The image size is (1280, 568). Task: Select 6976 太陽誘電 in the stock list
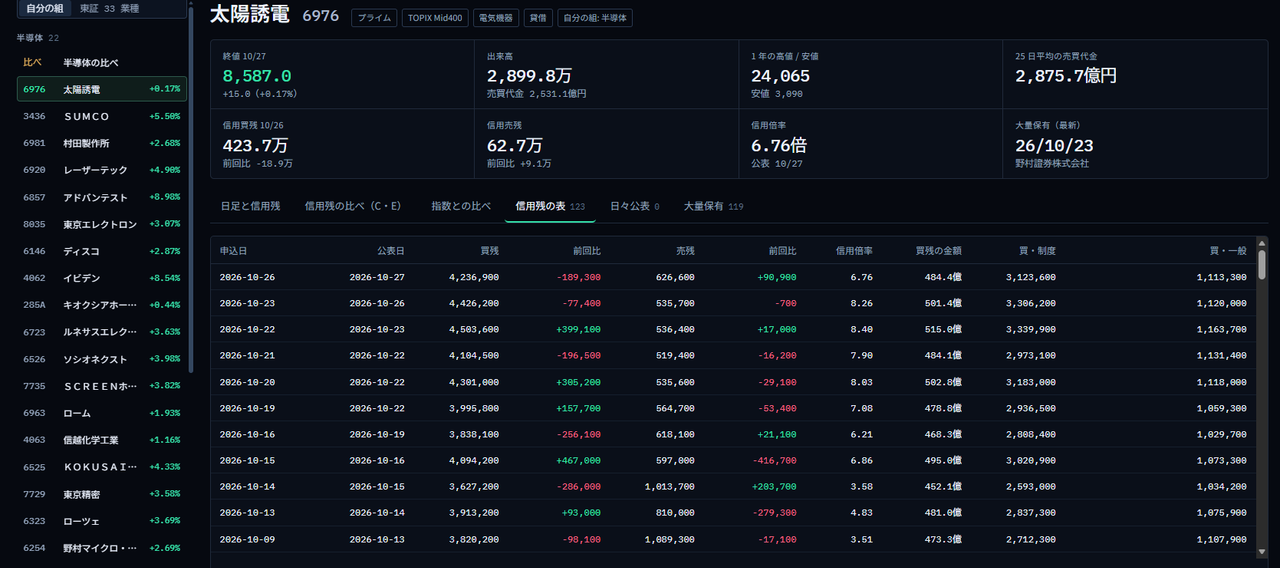click(x=102, y=89)
